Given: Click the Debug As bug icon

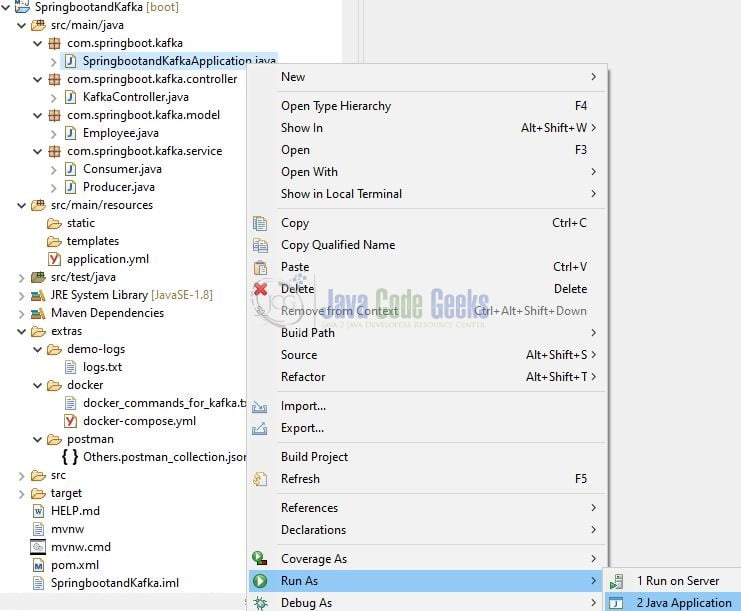Looking at the screenshot, I should [x=260, y=602].
